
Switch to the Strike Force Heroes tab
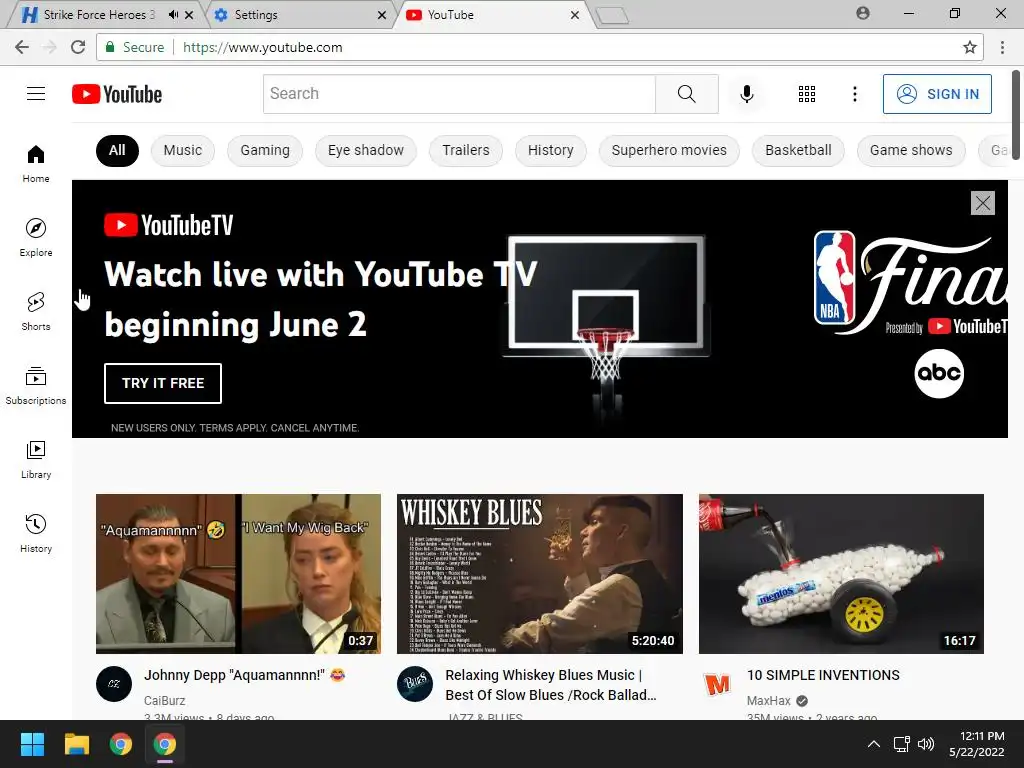[x=98, y=14]
